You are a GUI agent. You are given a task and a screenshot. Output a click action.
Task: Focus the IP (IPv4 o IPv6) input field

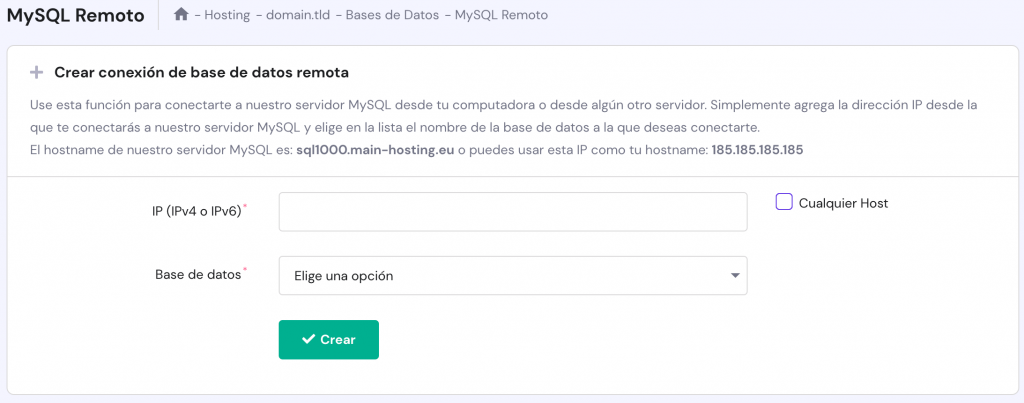[512, 212]
